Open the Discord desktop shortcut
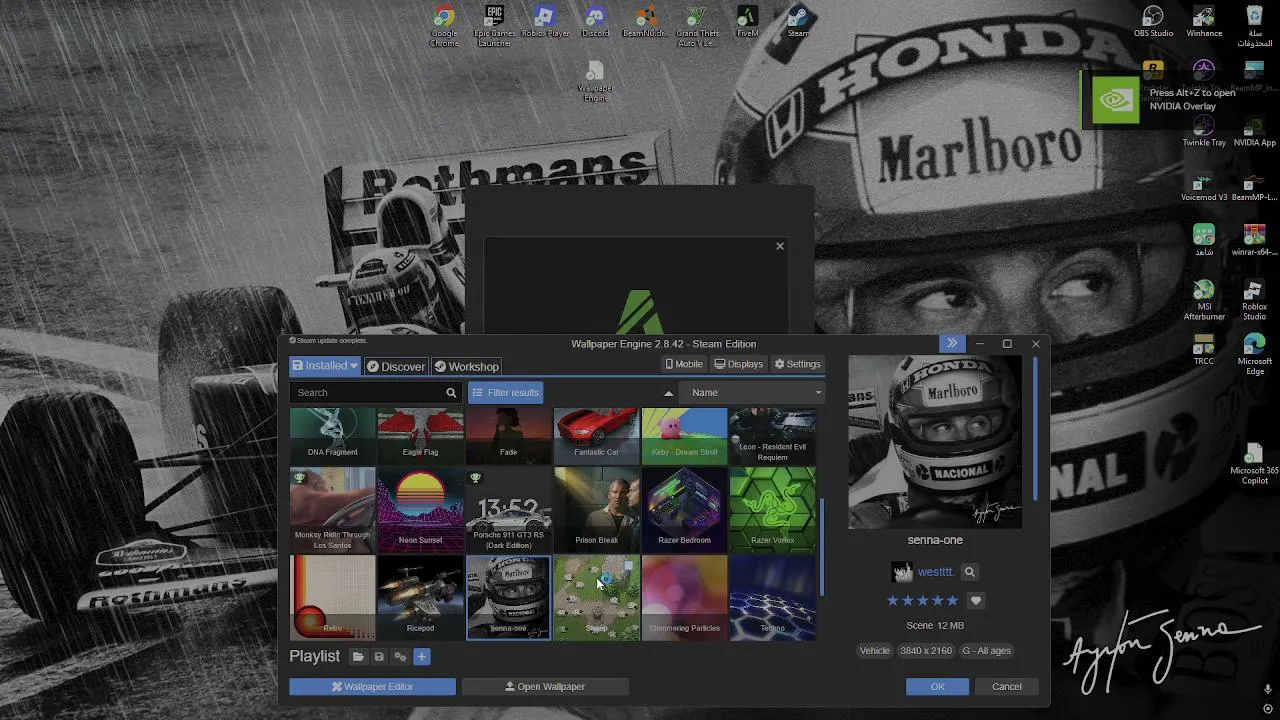The image size is (1280, 720). coord(595,23)
